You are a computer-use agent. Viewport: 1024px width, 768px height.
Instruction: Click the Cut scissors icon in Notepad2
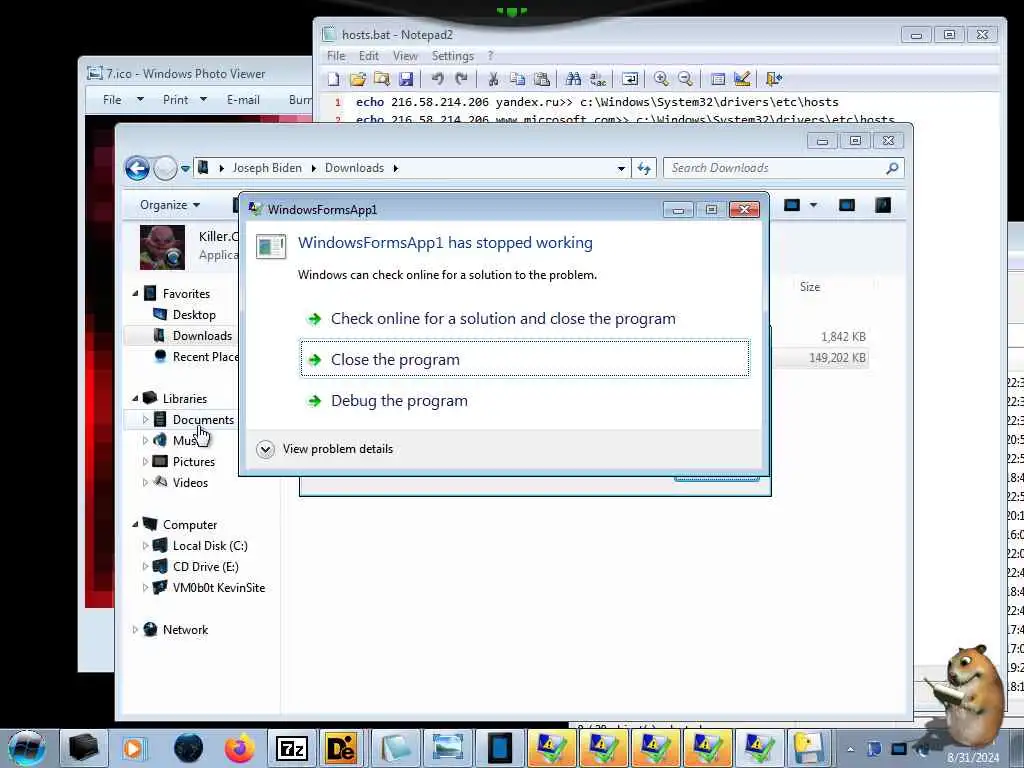pyautogui.click(x=493, y=79)
